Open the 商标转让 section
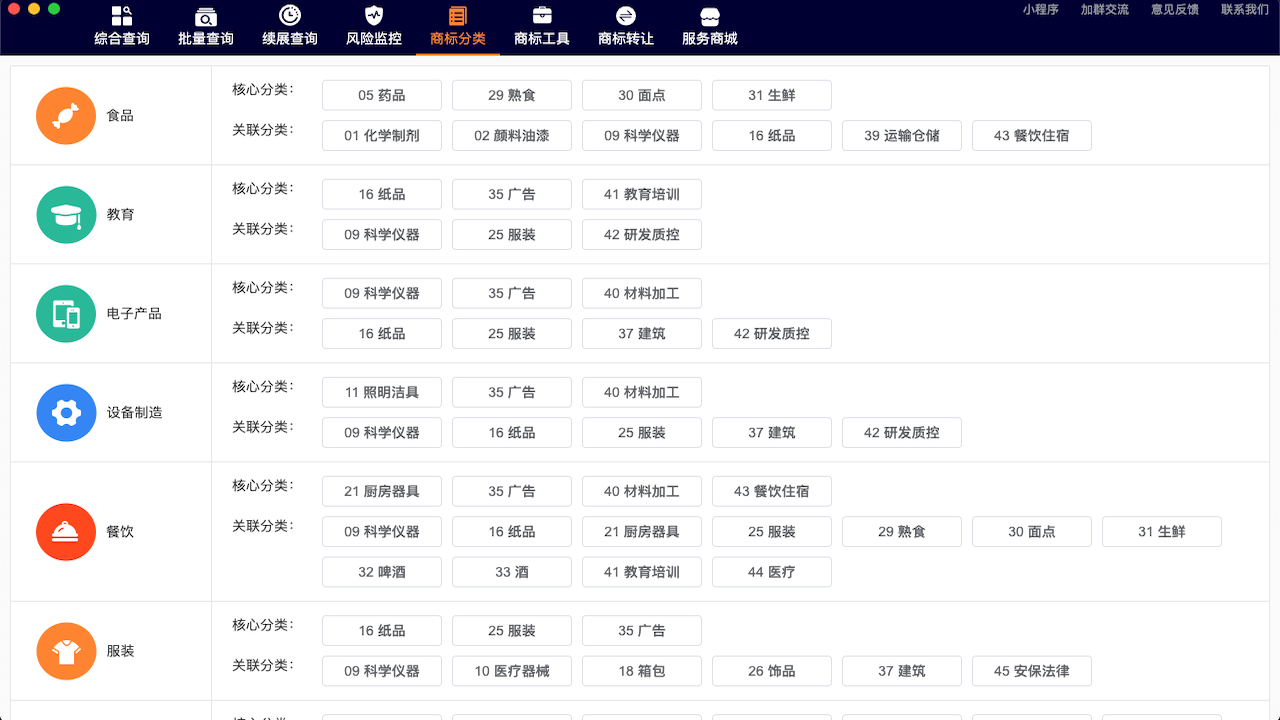 pyautogui.click(x=625, y=26)
